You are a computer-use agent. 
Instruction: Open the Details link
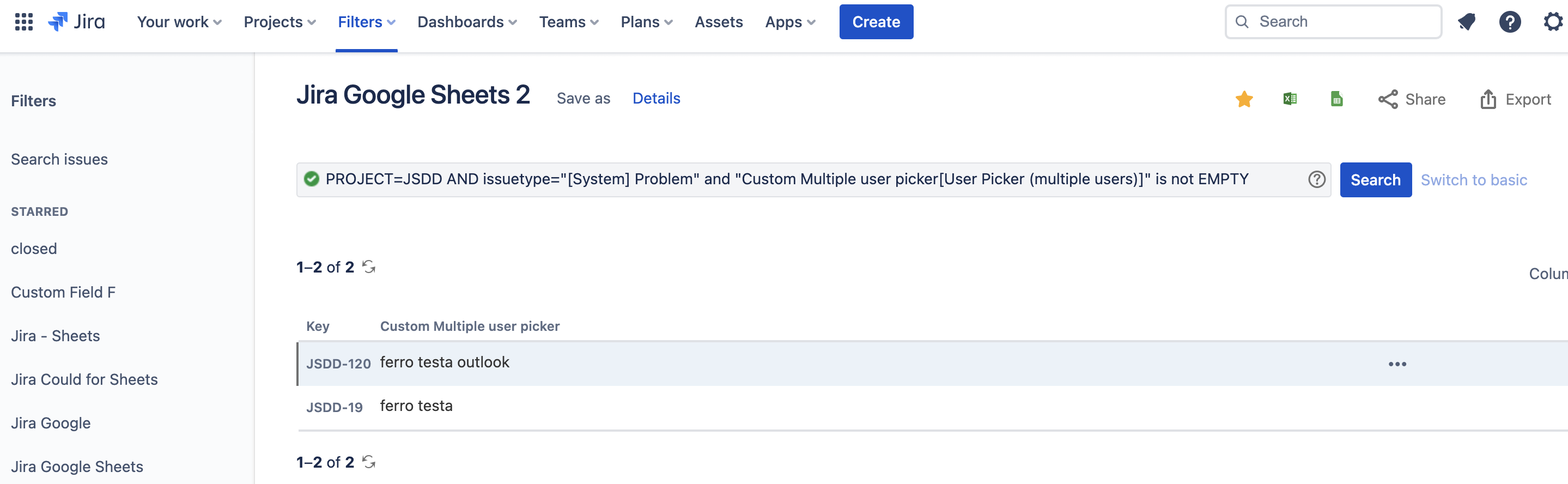pos(656,99)
